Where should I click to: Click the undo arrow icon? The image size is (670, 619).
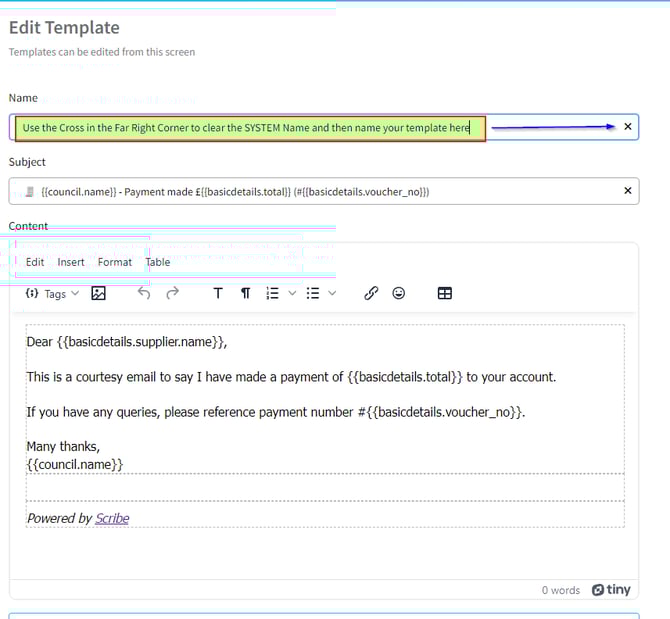(144, 294)
